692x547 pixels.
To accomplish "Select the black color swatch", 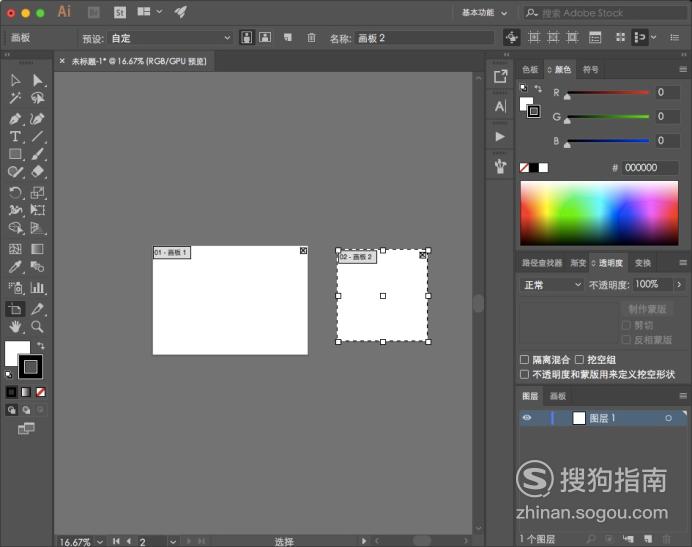I will pos(534,168).
